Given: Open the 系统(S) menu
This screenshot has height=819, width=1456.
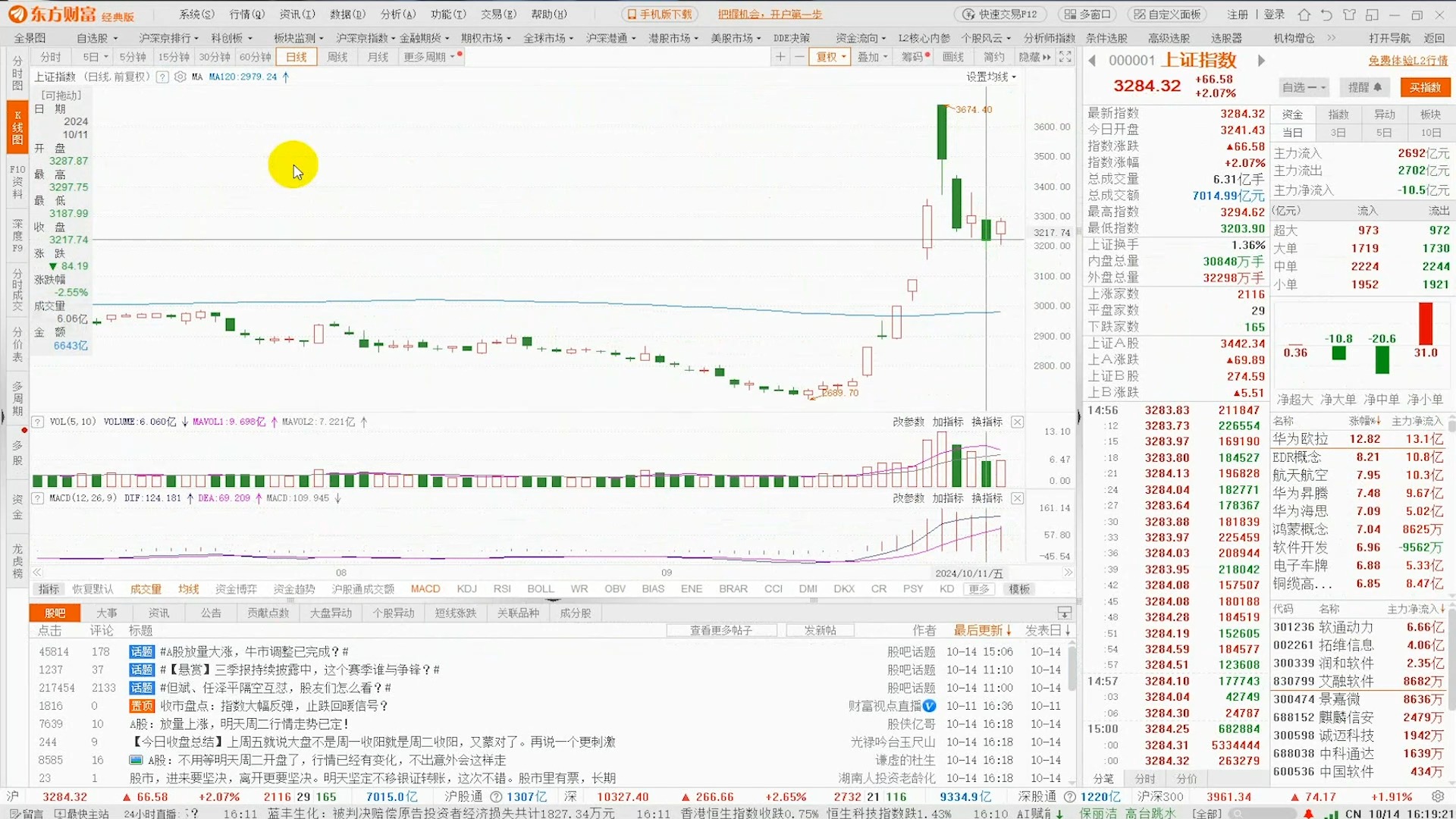Looking at the screenshot, I should 196,14.
